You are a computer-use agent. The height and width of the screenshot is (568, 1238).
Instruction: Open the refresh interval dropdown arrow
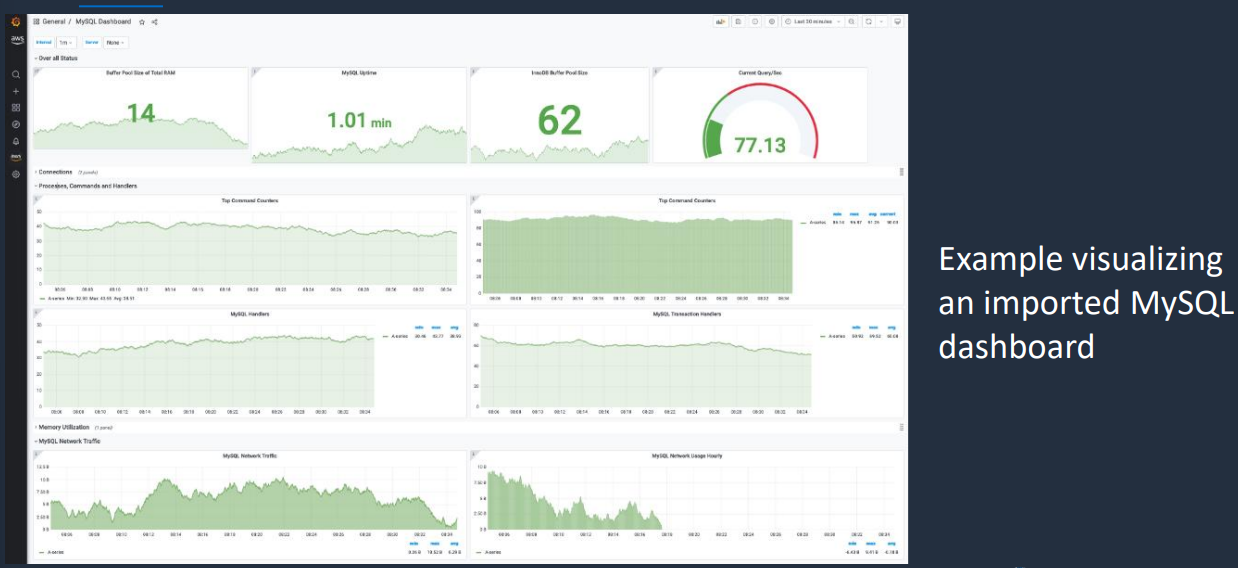coord(881,21)
